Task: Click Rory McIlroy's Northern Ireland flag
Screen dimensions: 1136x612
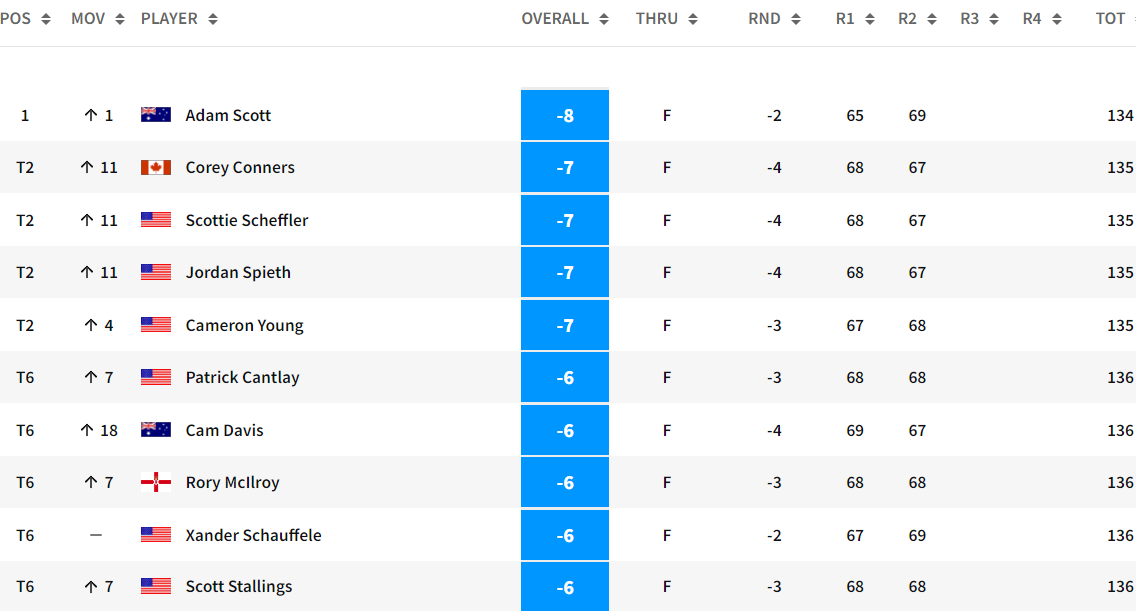Action: point(156,482)
